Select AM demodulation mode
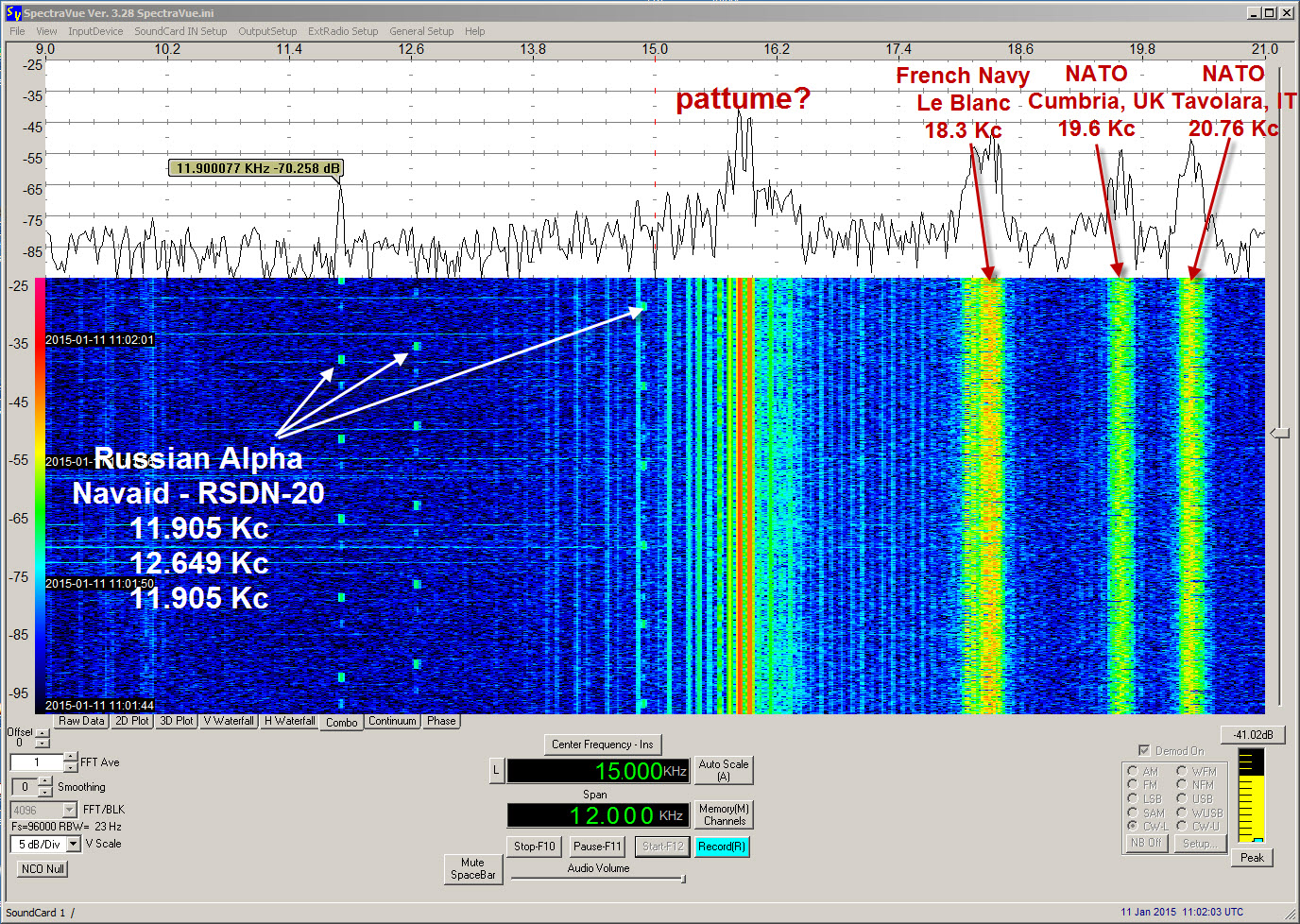This screenshot has height=924, width=1300. point(1132,771)
